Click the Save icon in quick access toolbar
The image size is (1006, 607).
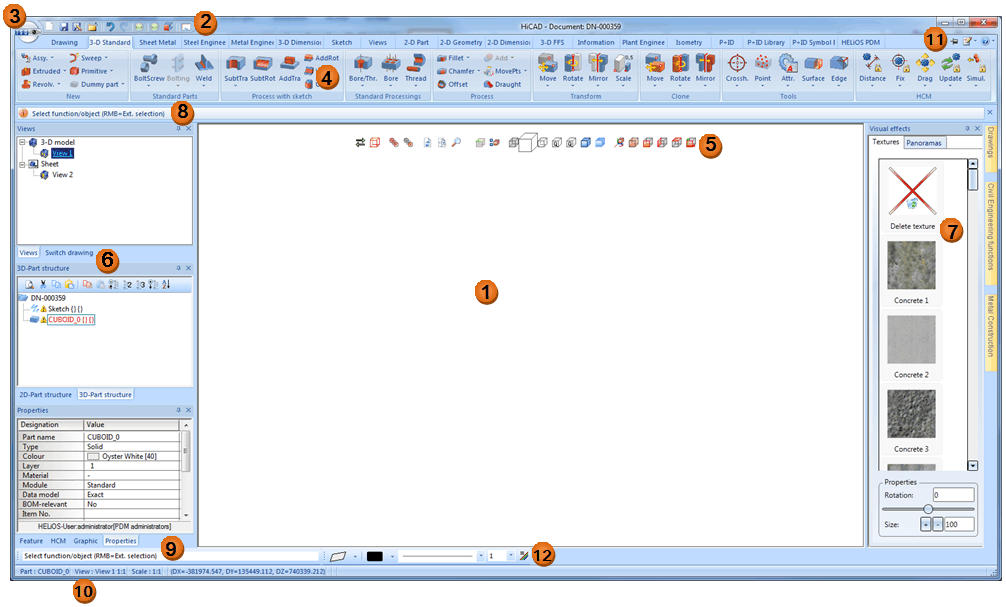click(x=64, y=27)
